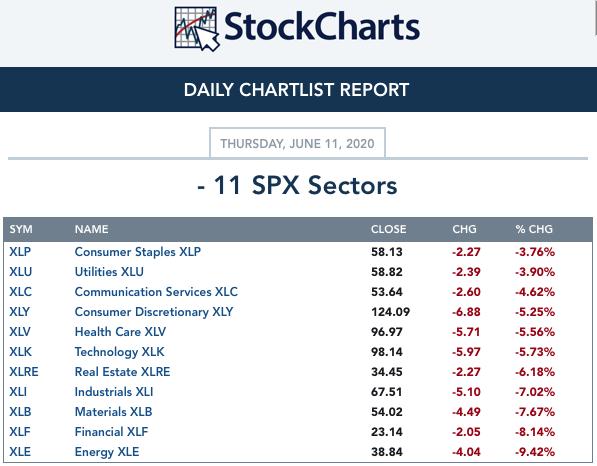
Task: Click the Thursday, June 11, 2020 date box
Action: (x=297, y=143)
